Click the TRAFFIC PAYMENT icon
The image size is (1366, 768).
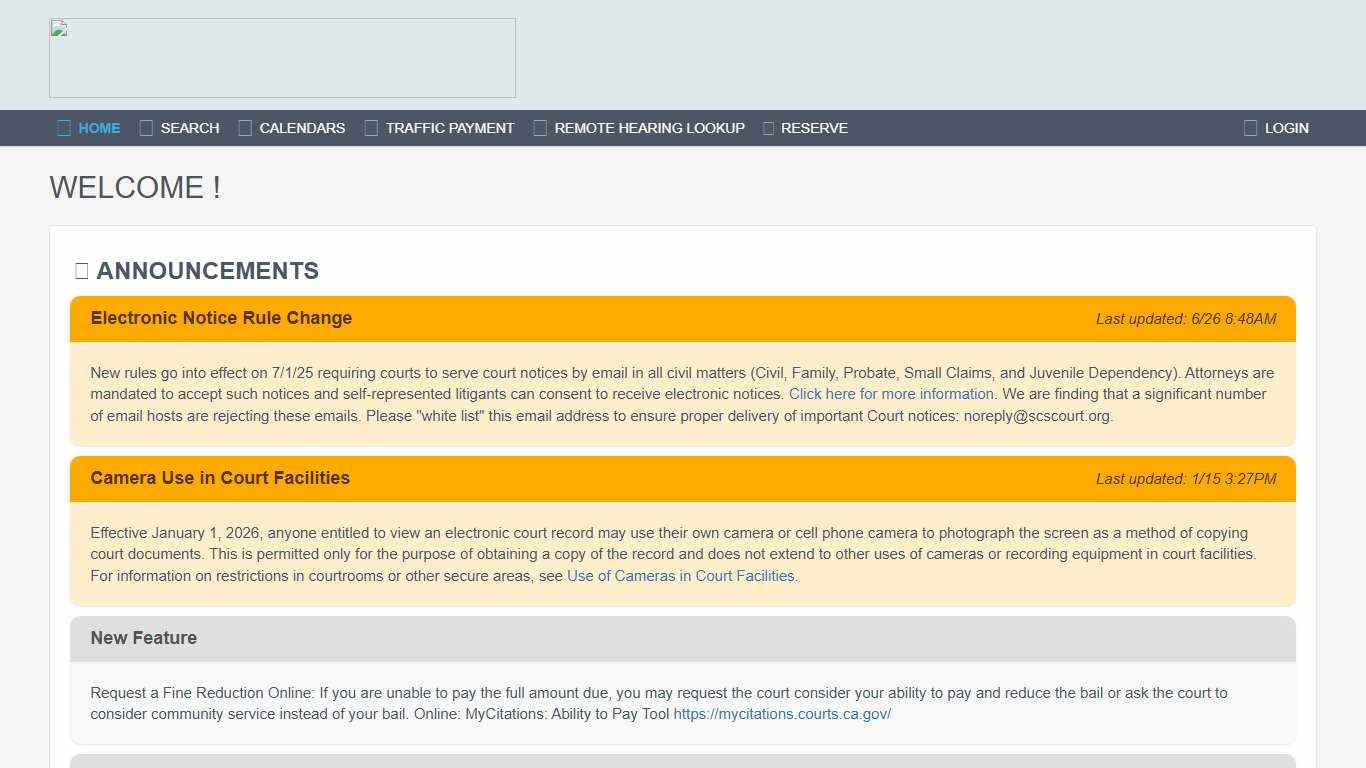(x=371, y=127)
